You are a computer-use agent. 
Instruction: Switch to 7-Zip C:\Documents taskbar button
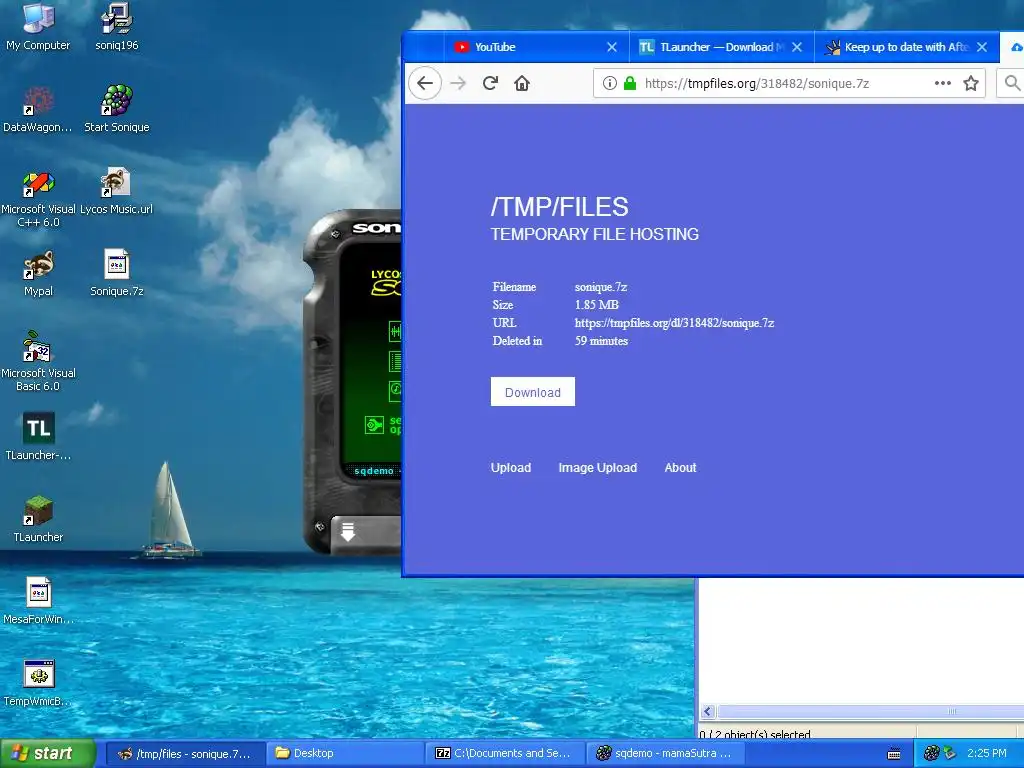[505, 754]
